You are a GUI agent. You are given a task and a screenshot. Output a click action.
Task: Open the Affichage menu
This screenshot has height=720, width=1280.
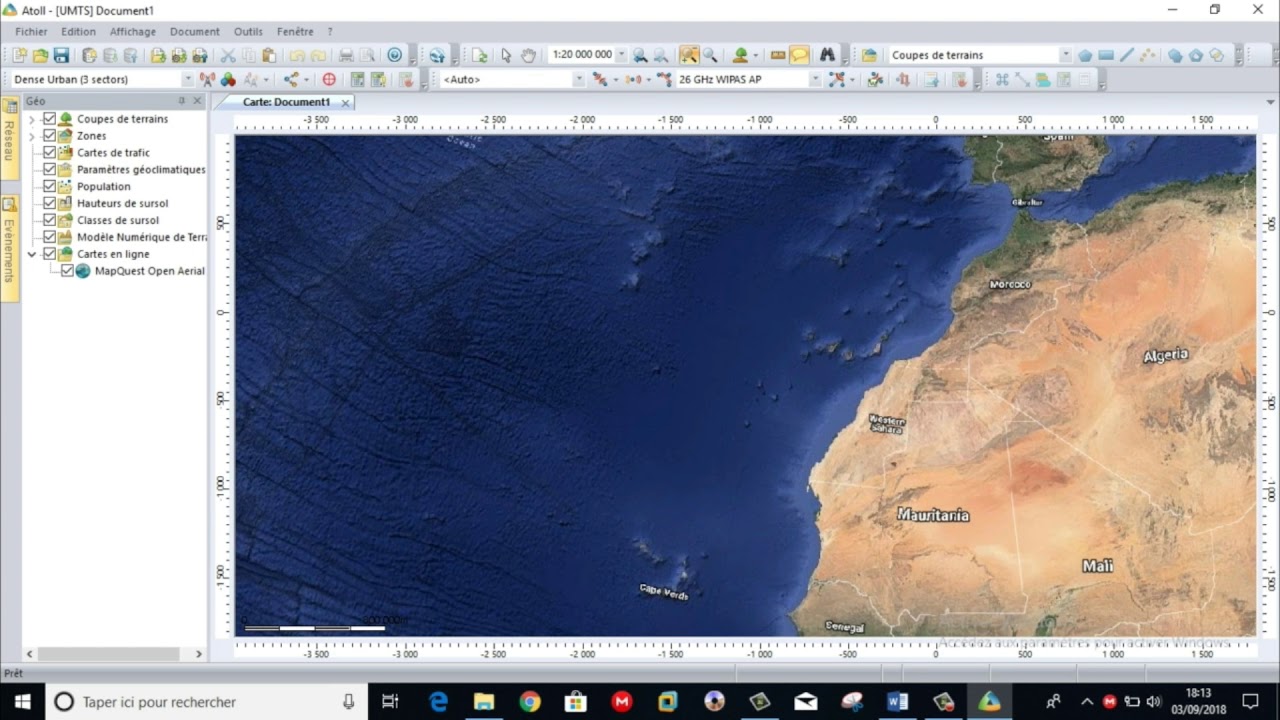click(x=133, y=32)
